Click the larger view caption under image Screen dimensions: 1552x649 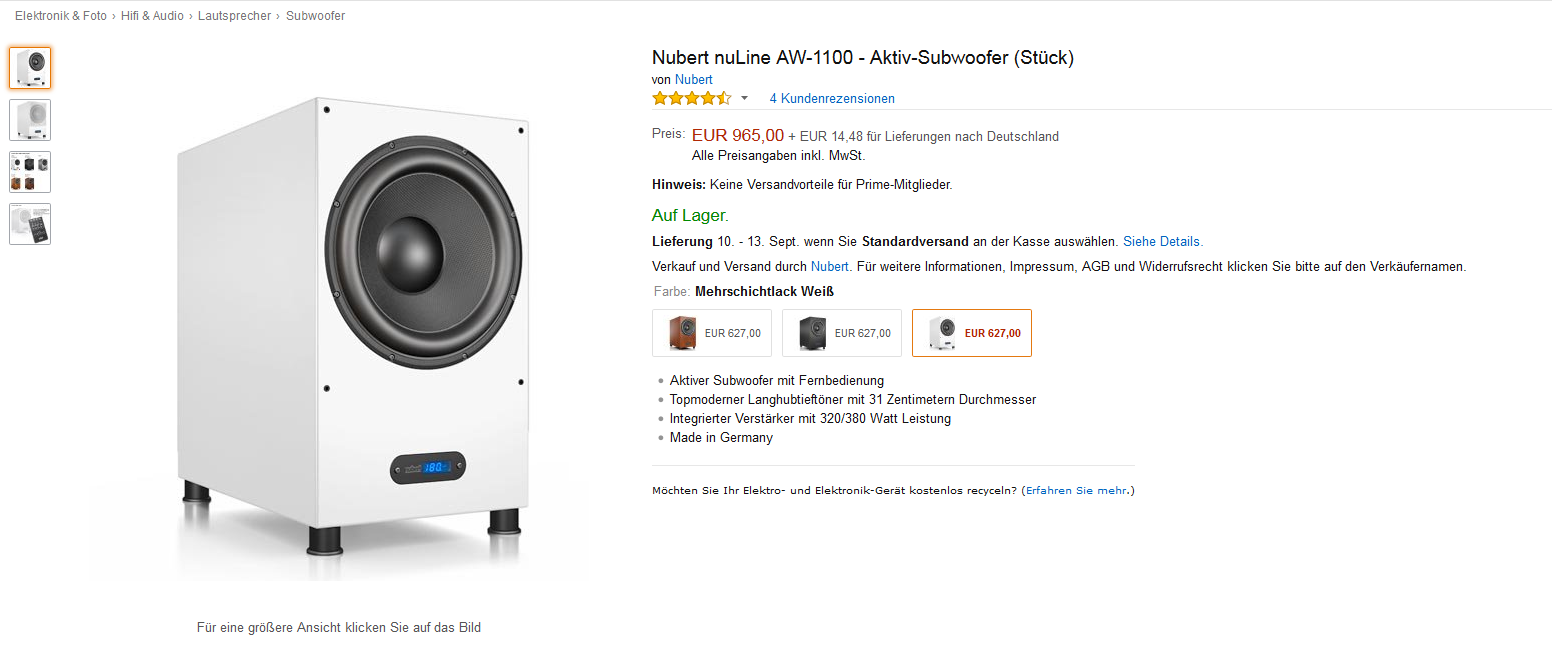tap(339, 628)
